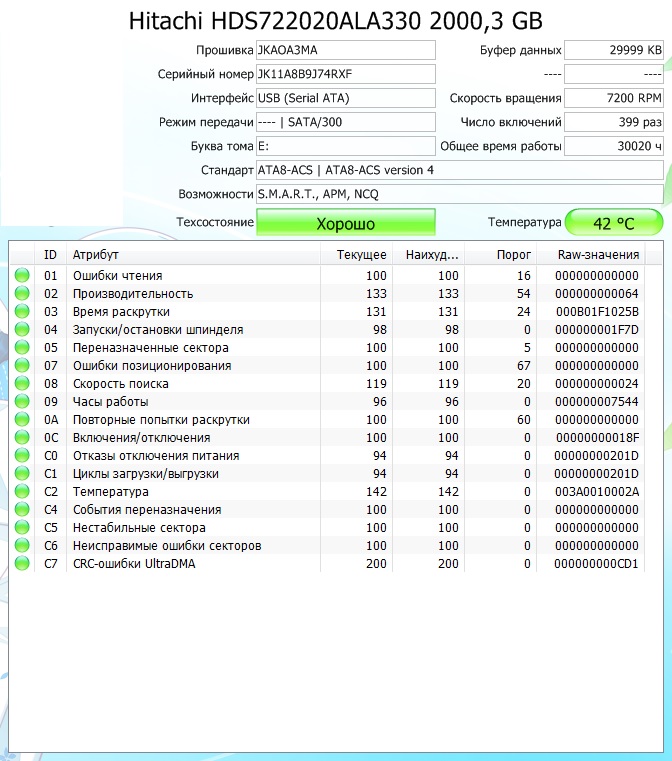Viewport: 672px width, 761px height.
Task: Select raw value 003A0010002A
Action: pyautogui.click(x=597, y=491)
